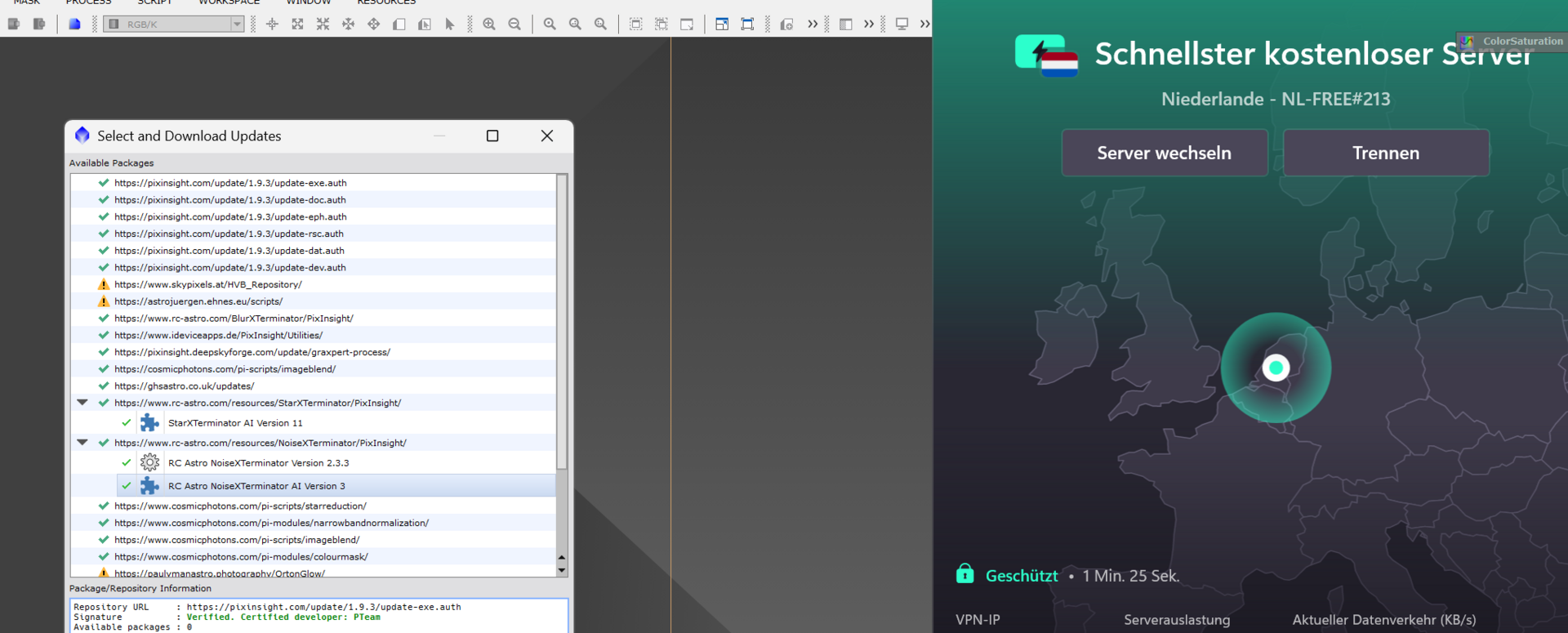Select the four-arrow pan tool icon
1568x633 pixels.
[373, 24]
